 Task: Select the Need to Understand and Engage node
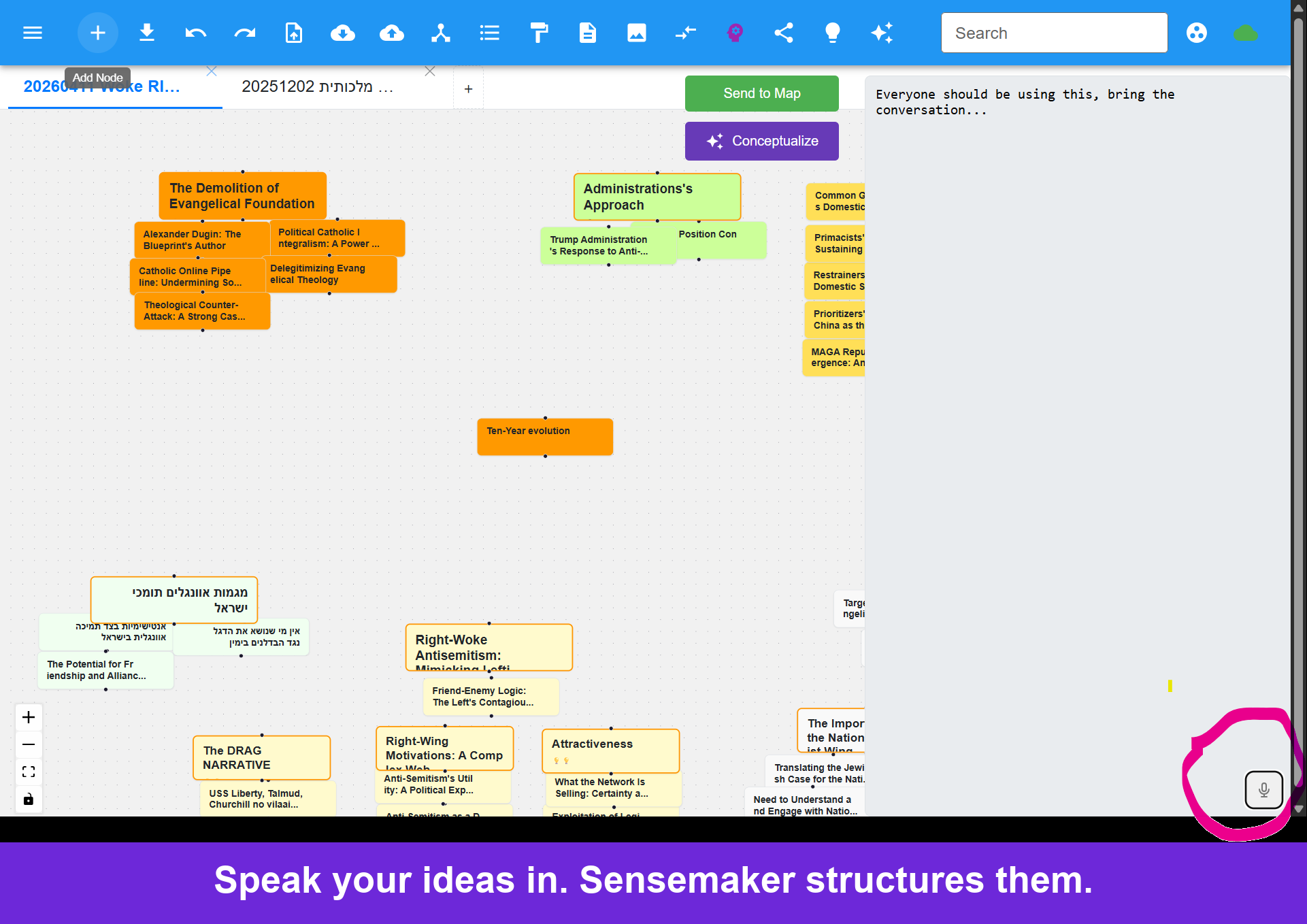click(806, 803)
